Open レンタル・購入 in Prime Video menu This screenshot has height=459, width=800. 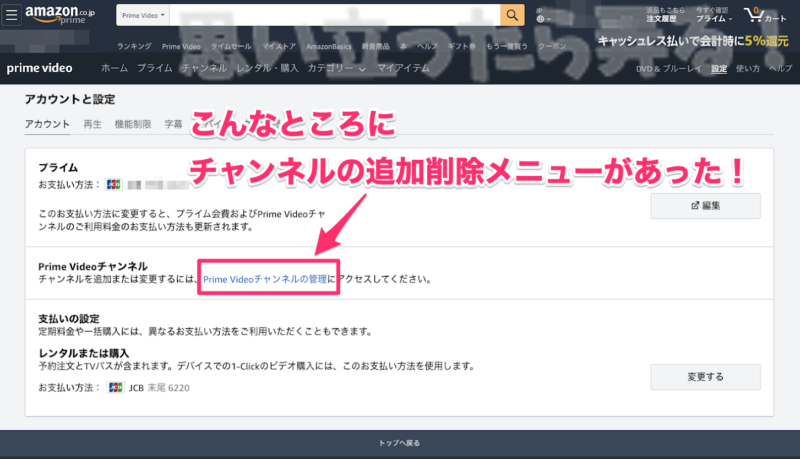coord(267,68)
